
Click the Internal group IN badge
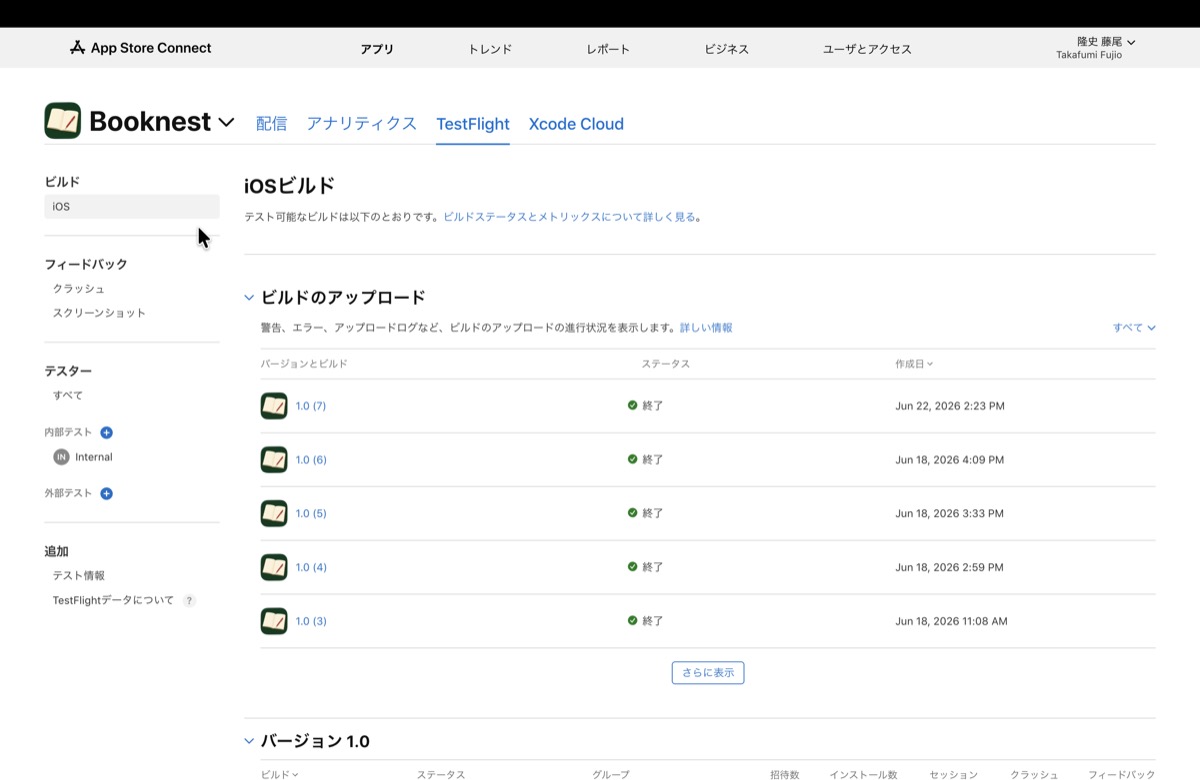point(61,457)
